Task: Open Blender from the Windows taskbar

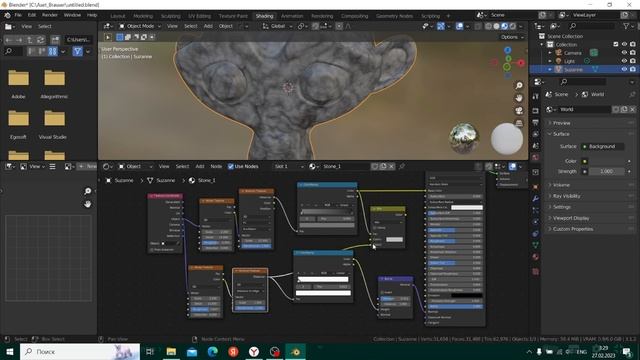Action: pyautogui.click(x=296, y=351)
